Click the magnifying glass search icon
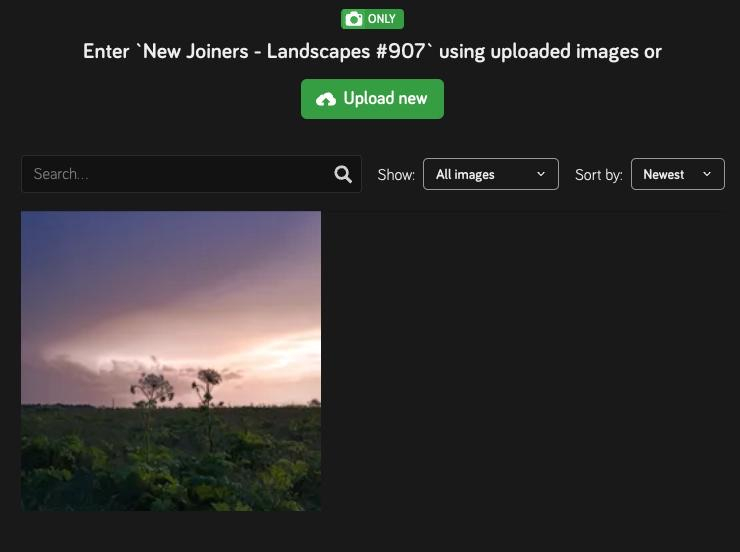The width and height of the screenshot is (740, 552). pyautogui.click(x=343, y=174)
